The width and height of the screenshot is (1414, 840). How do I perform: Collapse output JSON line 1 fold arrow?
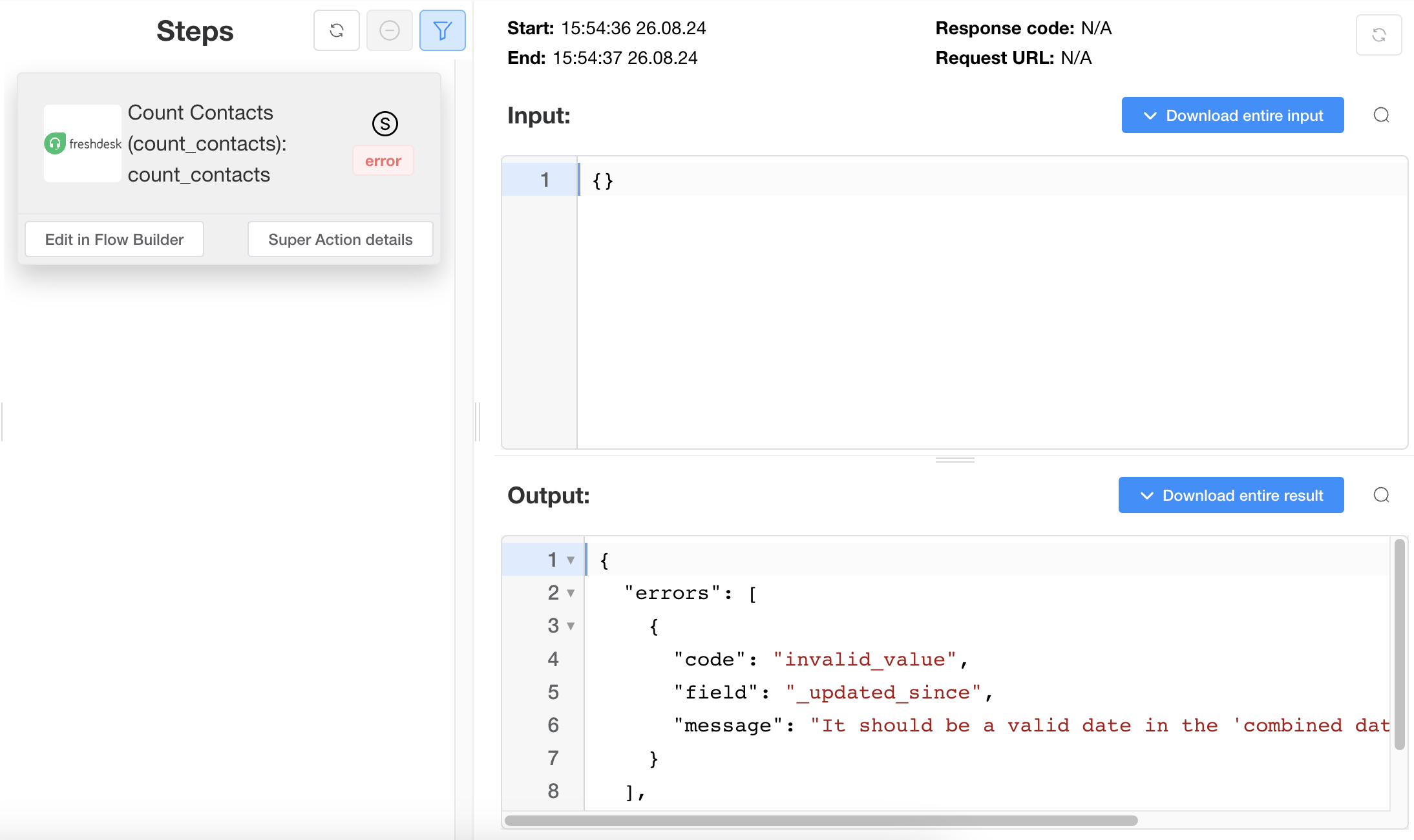pos(571,560)
